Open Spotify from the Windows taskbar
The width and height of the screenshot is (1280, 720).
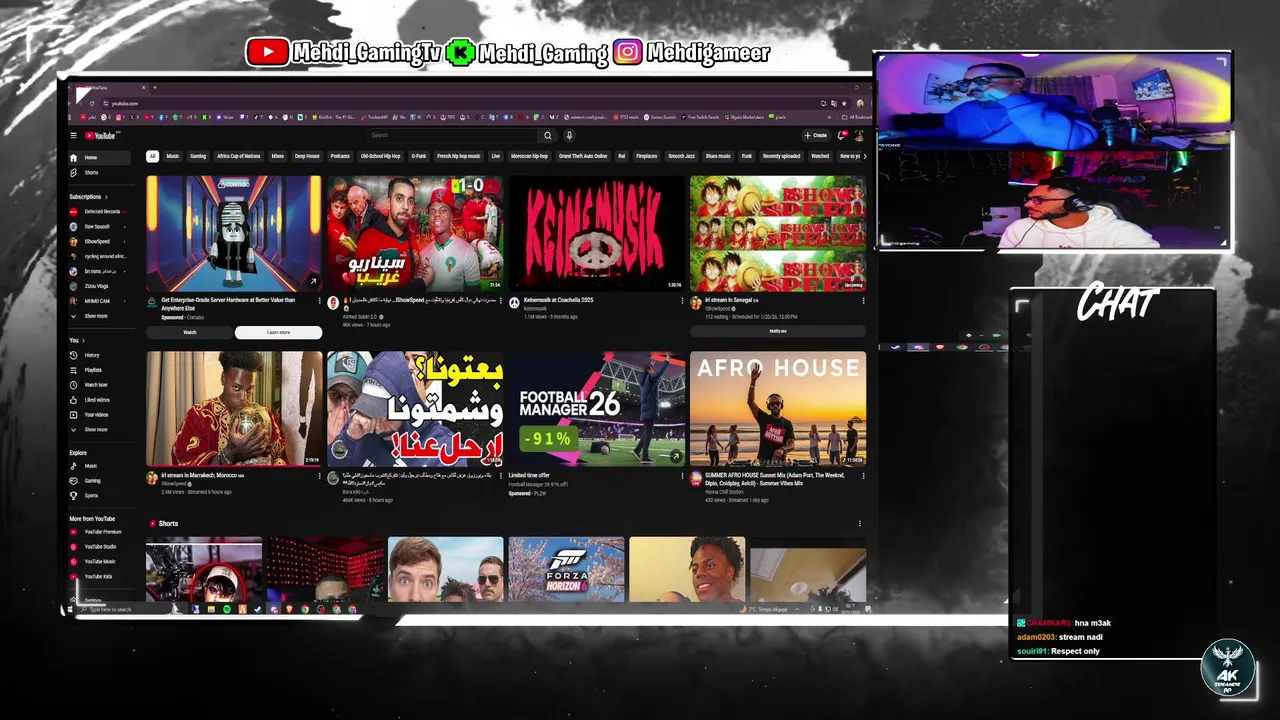pos(227,609)
